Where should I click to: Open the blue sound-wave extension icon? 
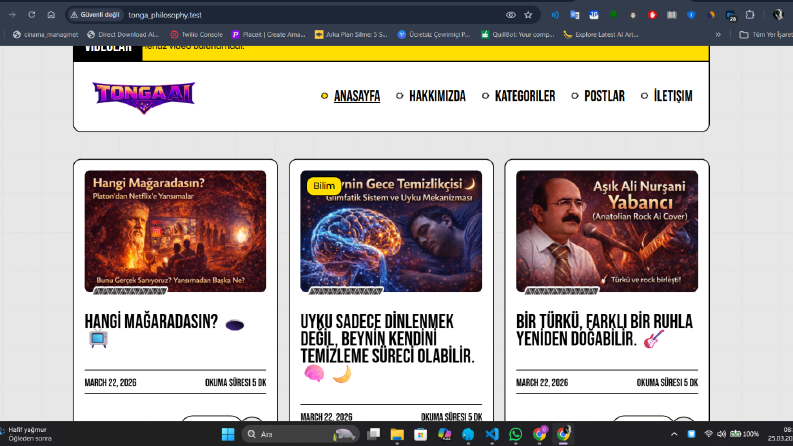click(555, 15)
